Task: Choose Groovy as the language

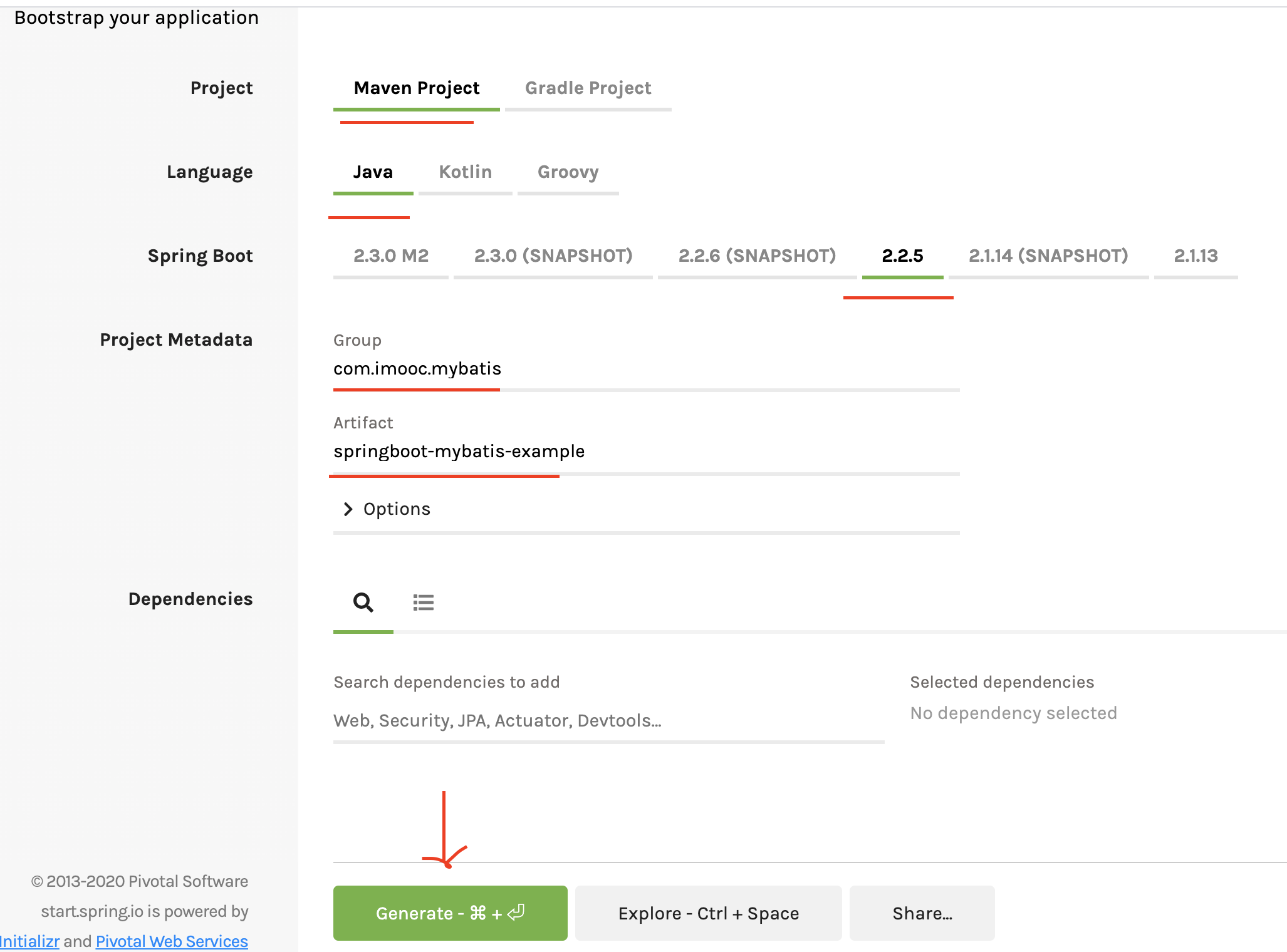Action: tap(568, 172)
